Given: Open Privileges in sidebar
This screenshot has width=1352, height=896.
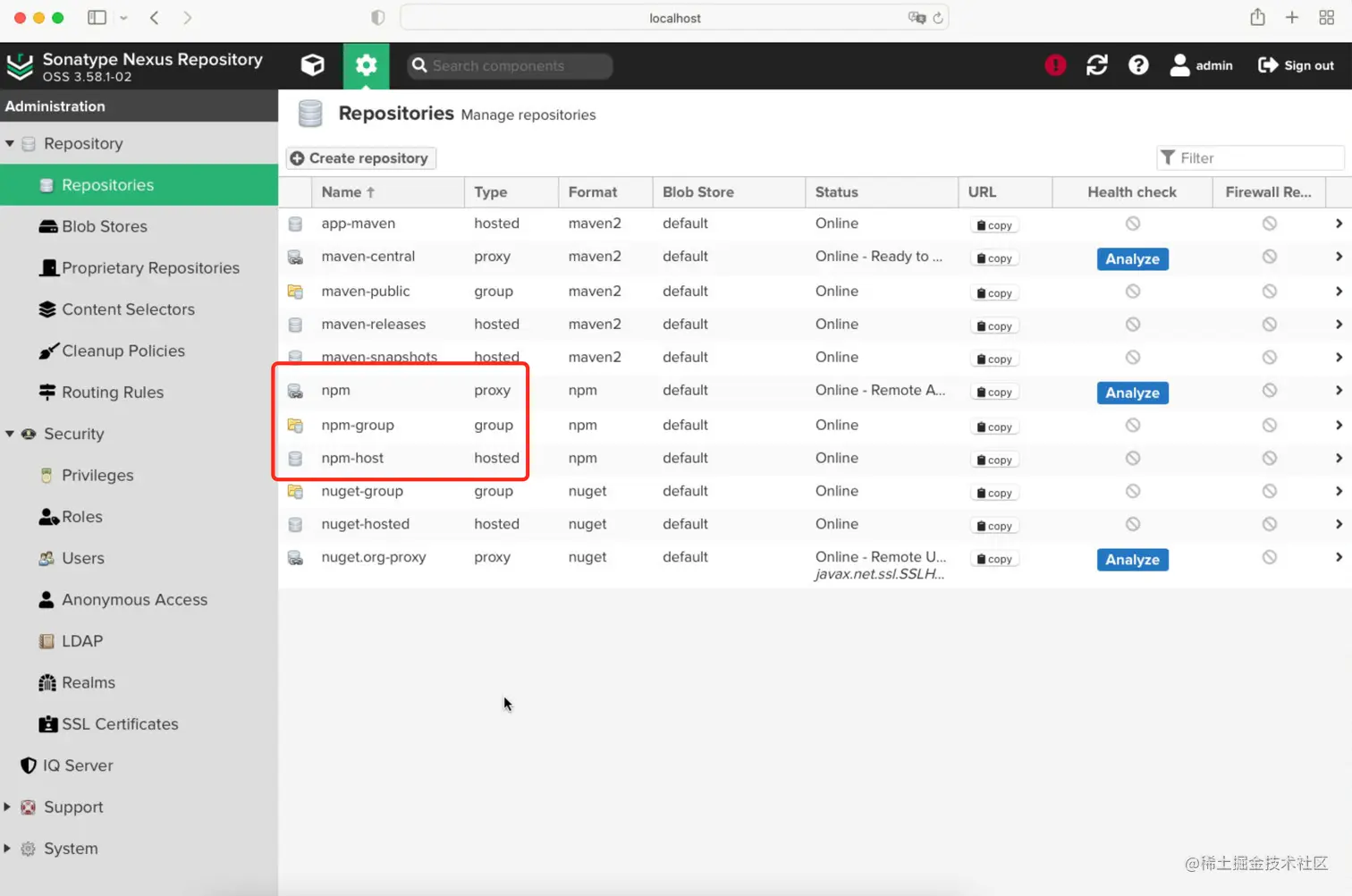Looking at the screenshot, I should tap(139, 475).
